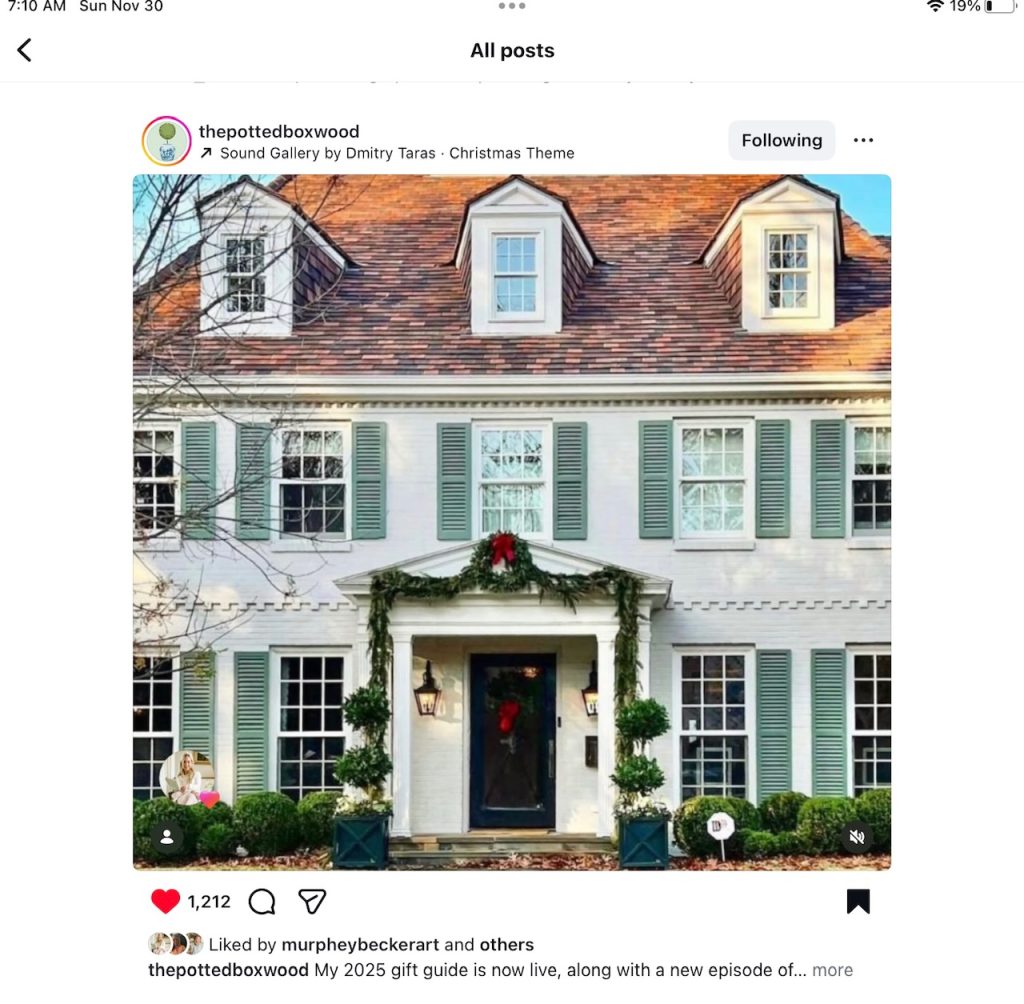Open post options three-dot menu
Screen dimensions: 1024x1004
[x=863, y=140]
